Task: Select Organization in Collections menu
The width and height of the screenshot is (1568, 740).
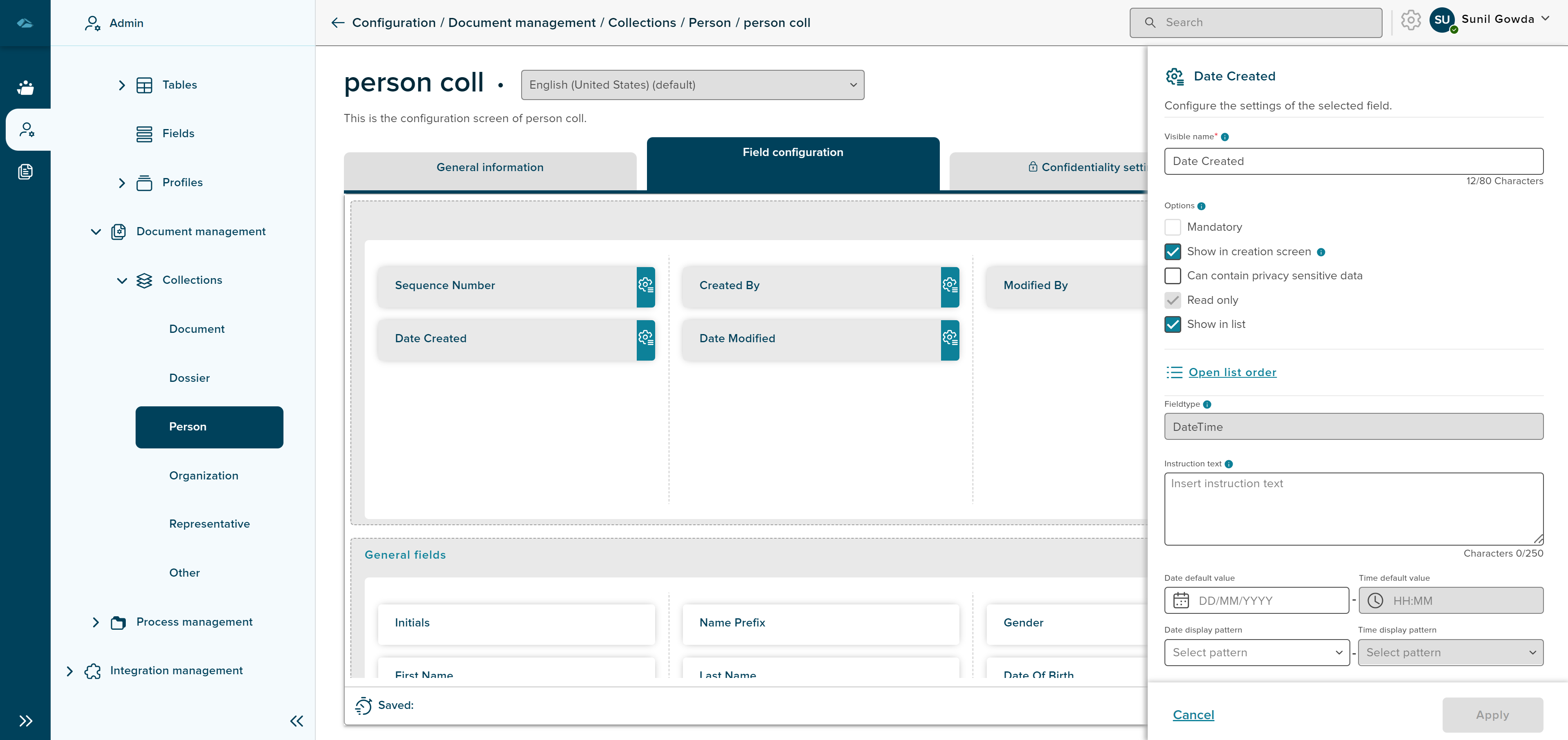Action: 203,475
